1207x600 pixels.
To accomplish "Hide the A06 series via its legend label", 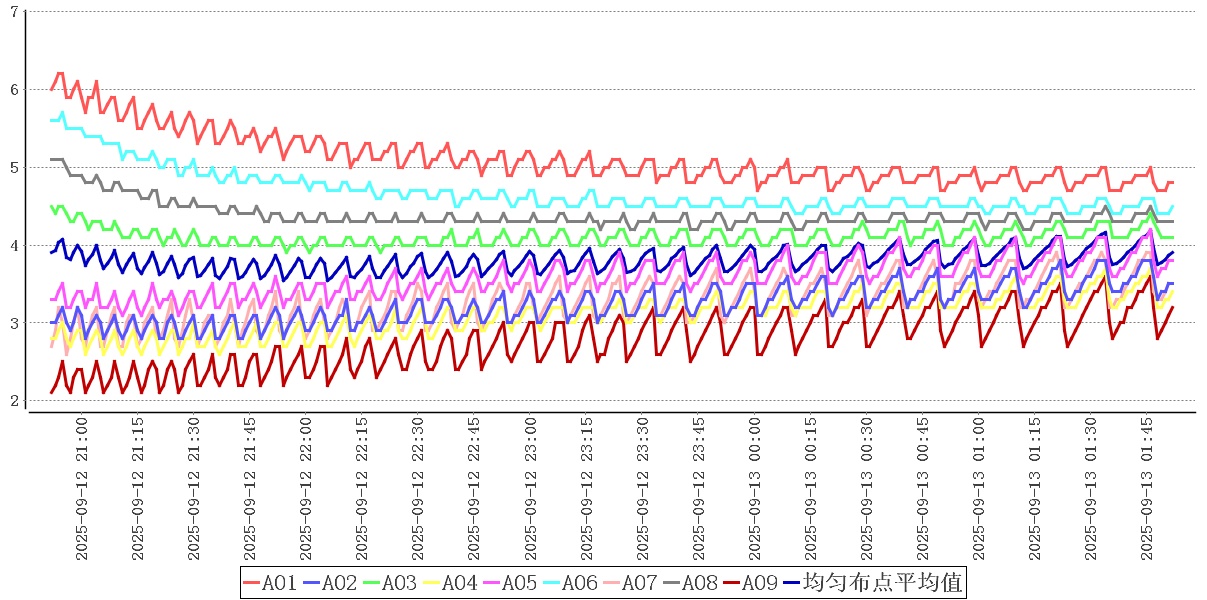I will click(x=580, y=583).
